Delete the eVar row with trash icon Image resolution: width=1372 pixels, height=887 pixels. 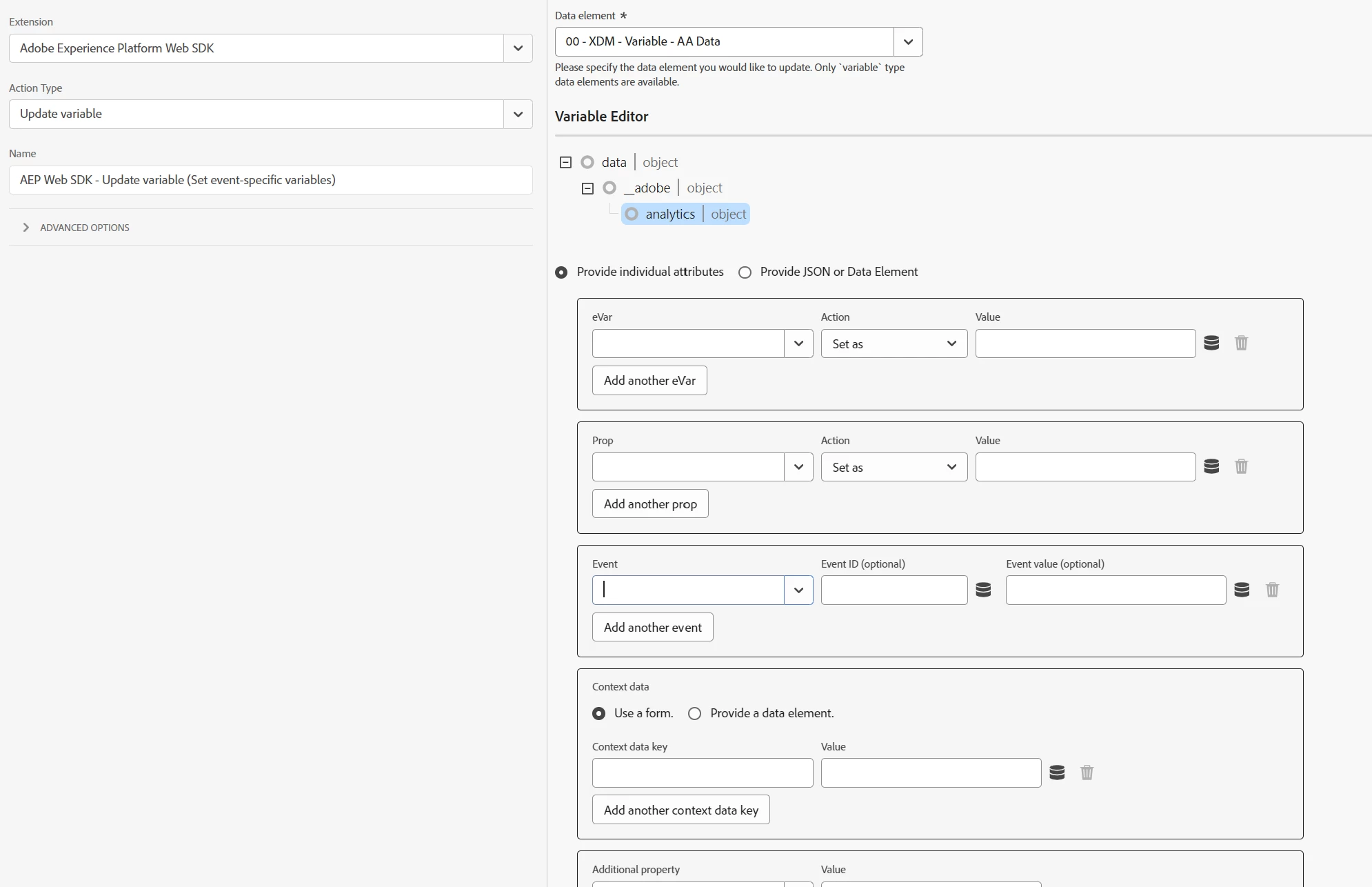point(1241,343)
